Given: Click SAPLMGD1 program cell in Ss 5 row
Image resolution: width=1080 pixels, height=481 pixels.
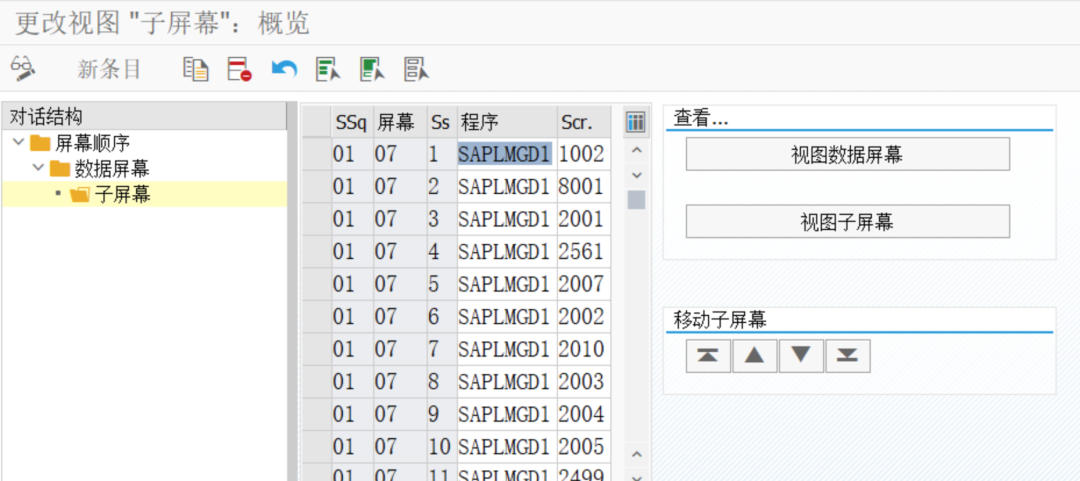Looking at the screenshot, I should tap(507, 284).
